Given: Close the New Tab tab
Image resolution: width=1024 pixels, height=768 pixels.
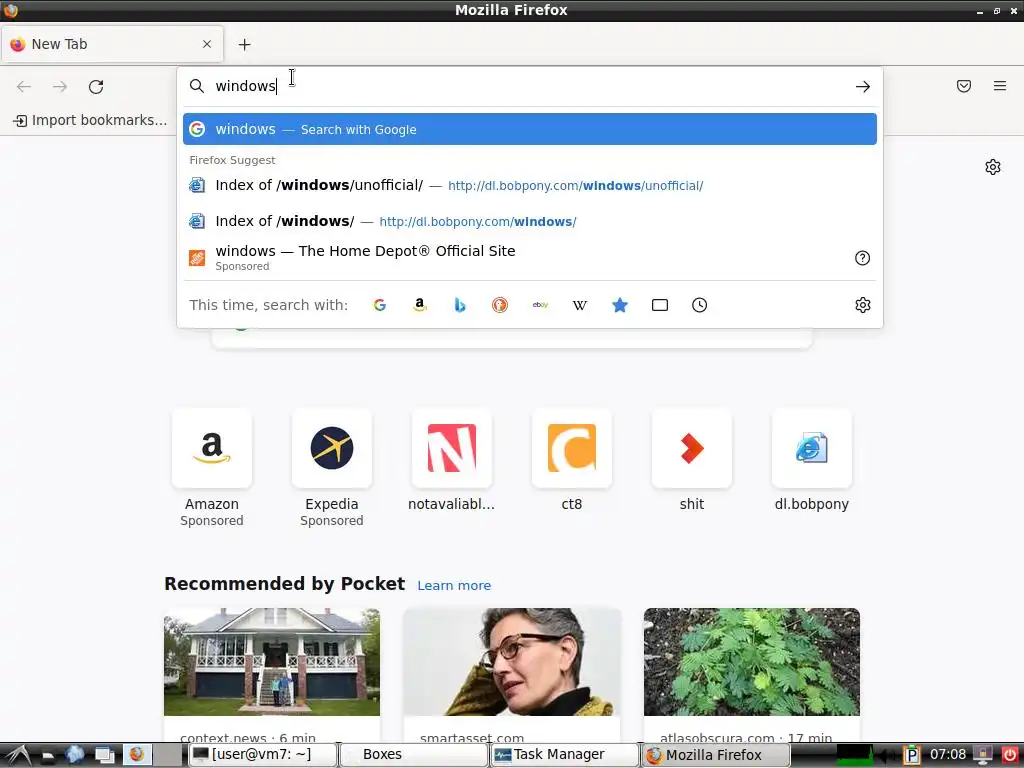Looking at the screenshot, I should (x=207, y=44).
